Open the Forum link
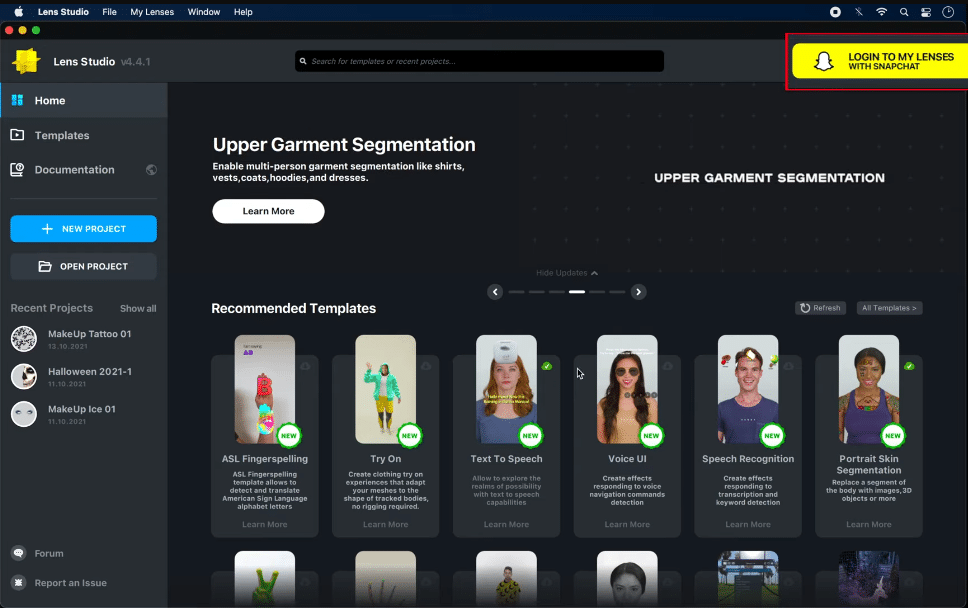The height and width of the screenshot is (610, 968). 49,553
